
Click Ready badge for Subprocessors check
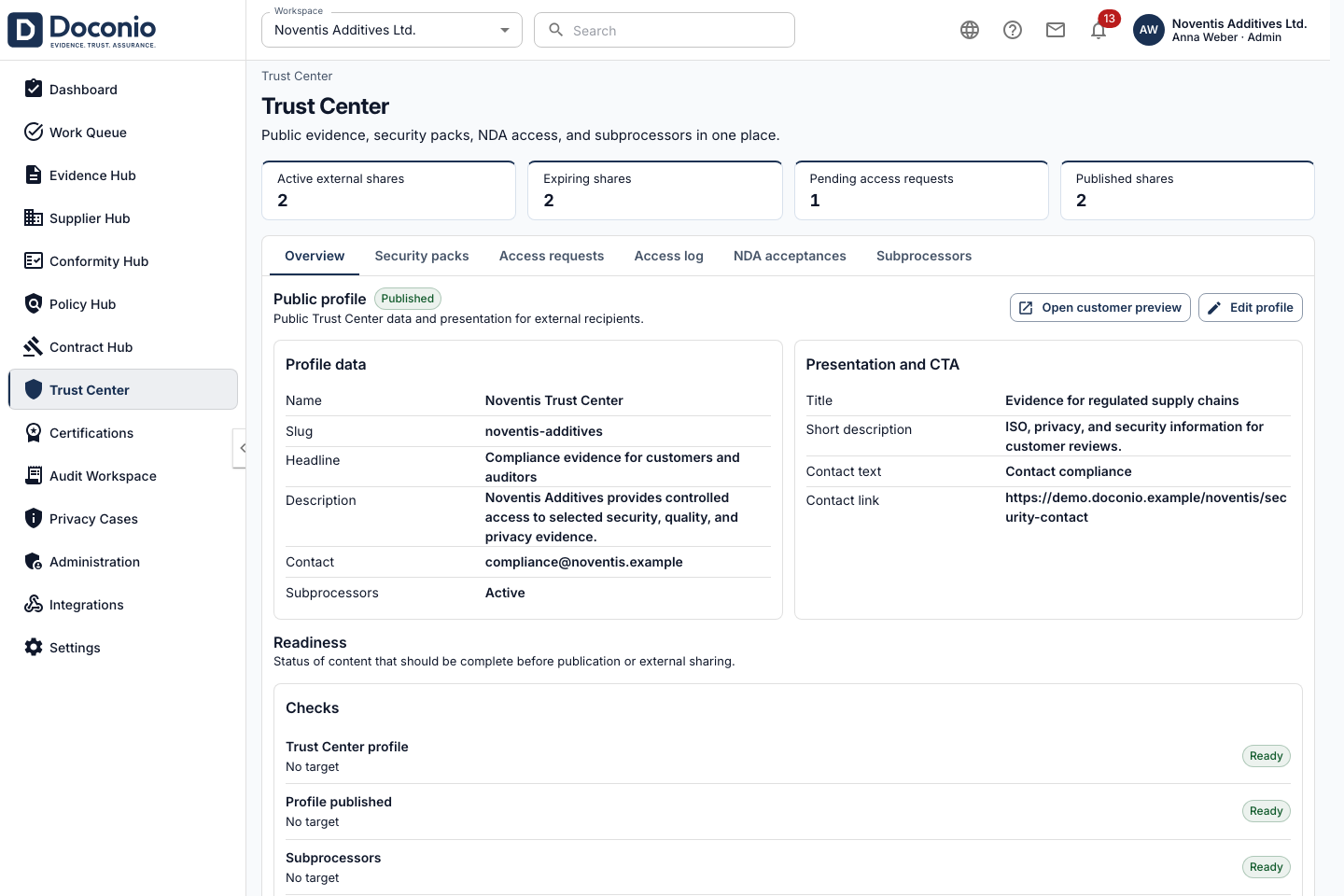tap(1267, 867)
